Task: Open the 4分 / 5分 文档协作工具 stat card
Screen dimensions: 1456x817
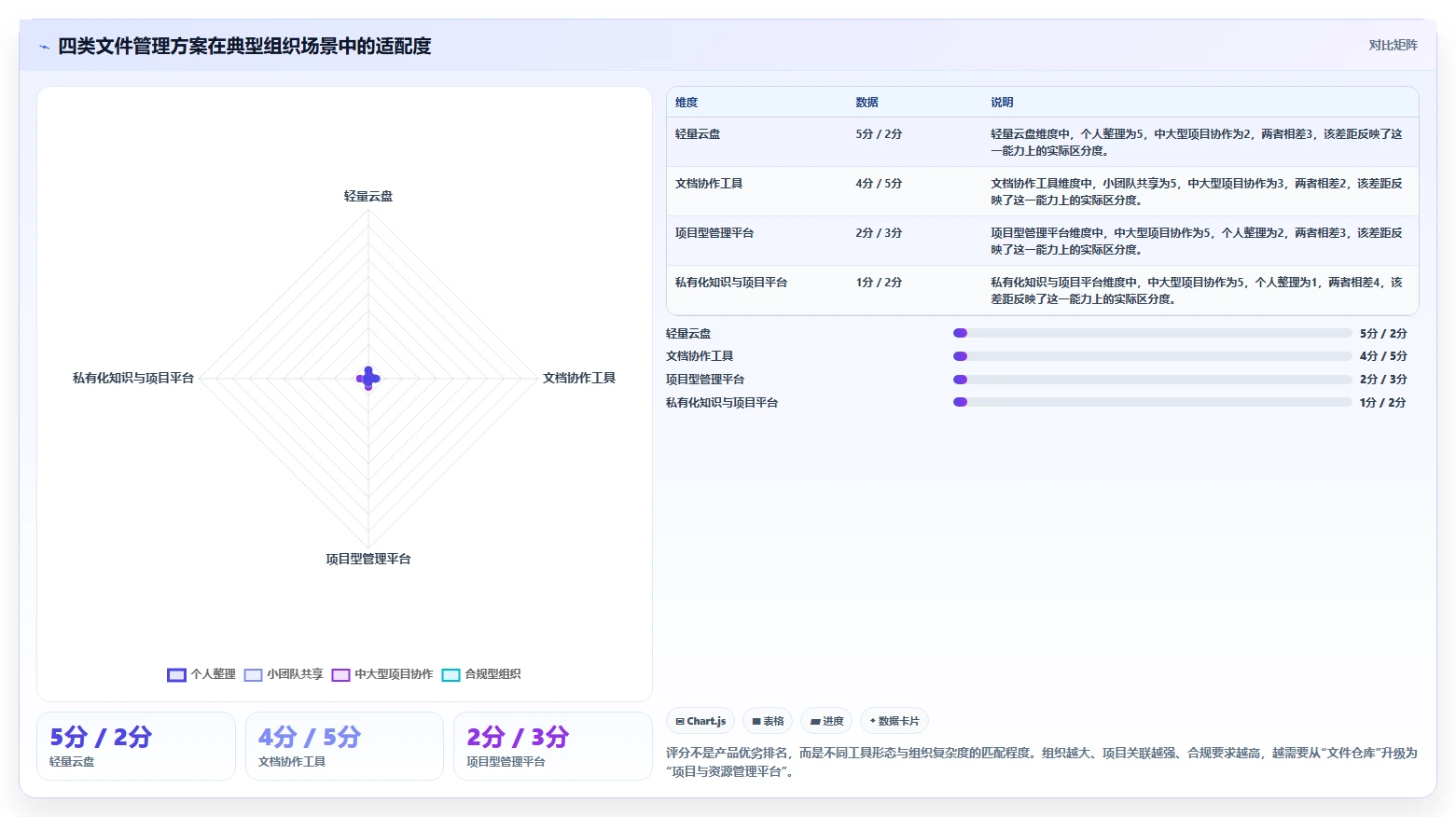Action: [344, 746]
